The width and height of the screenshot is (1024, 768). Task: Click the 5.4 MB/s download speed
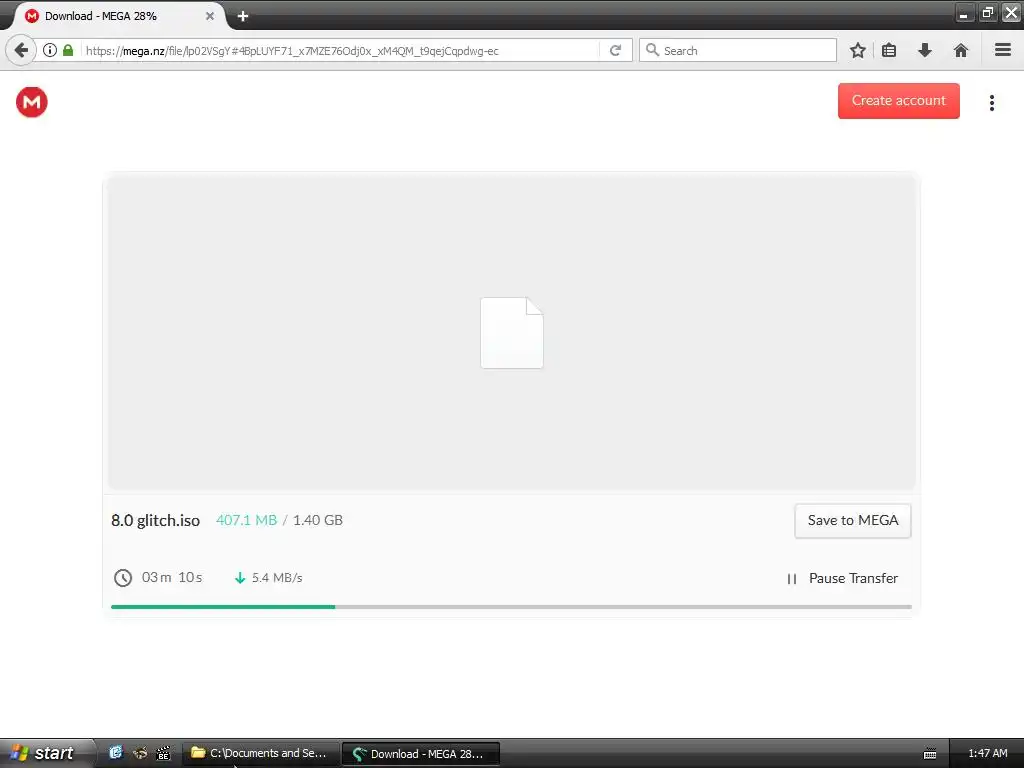coord(277,578)
